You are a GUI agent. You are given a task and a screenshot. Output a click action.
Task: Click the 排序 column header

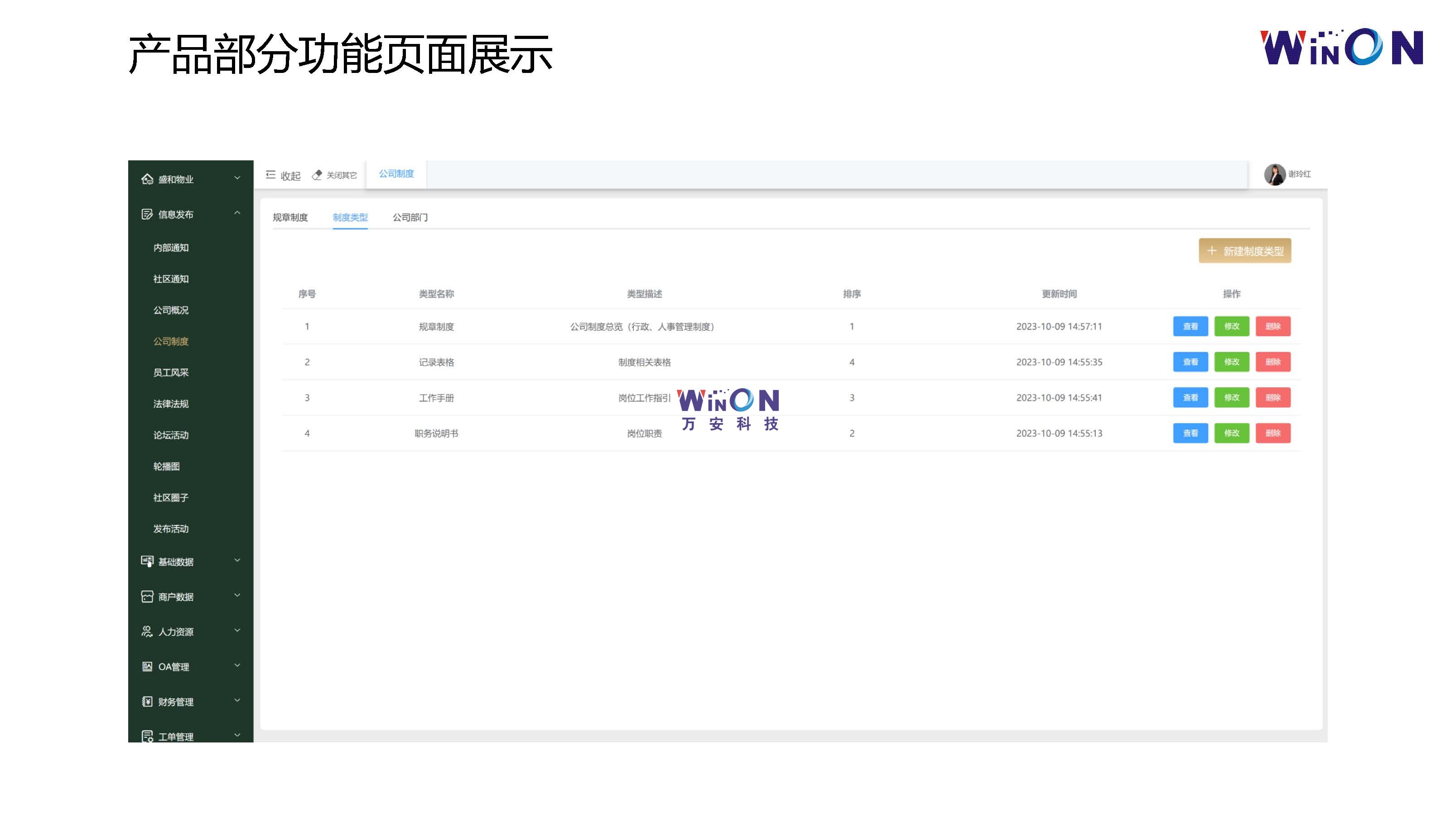click(x=852, y=294)
